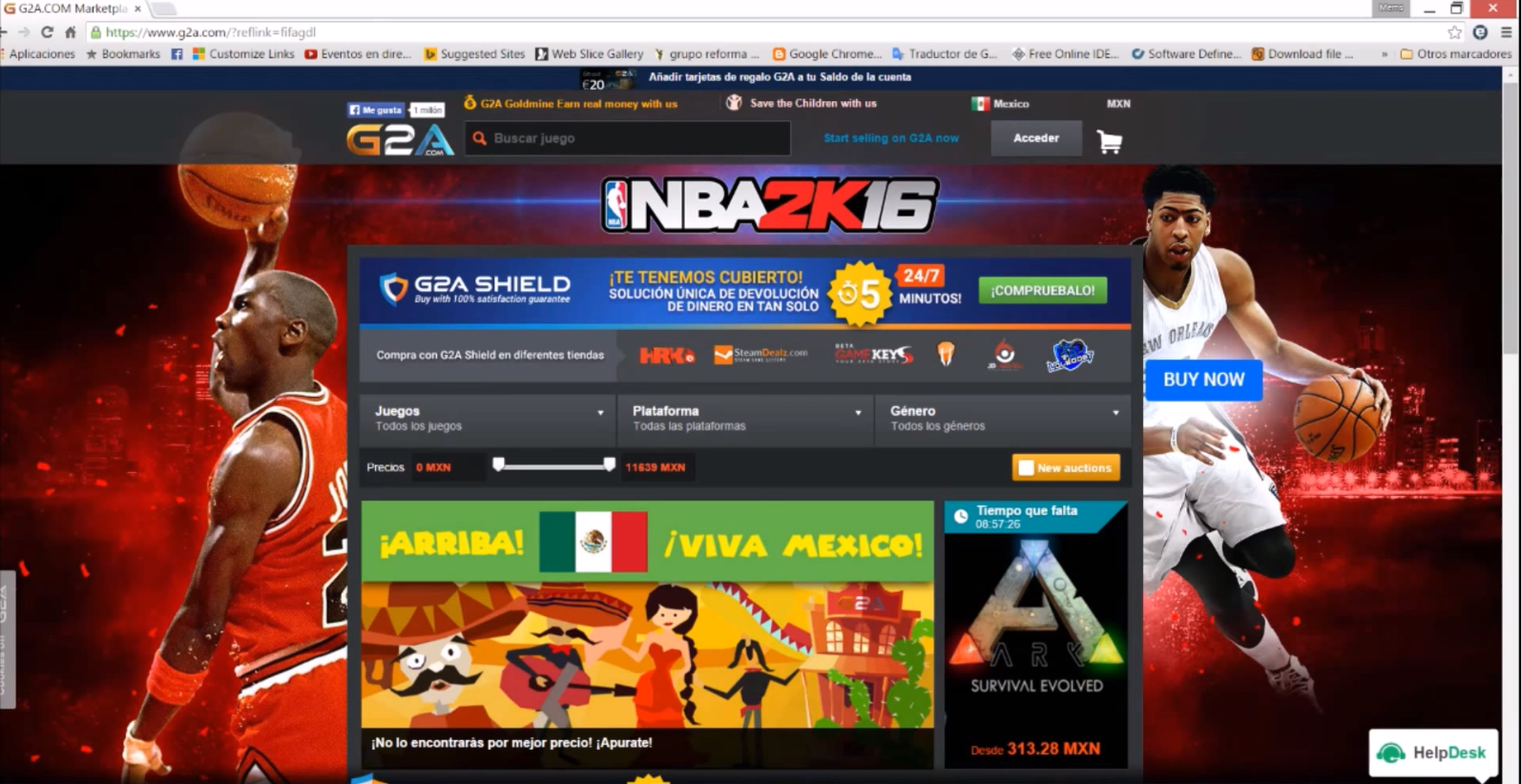Click the Buscar juego search field
Image resolution: width=1521 pixels, height=784 pixels.
click(x=628, y=138)
